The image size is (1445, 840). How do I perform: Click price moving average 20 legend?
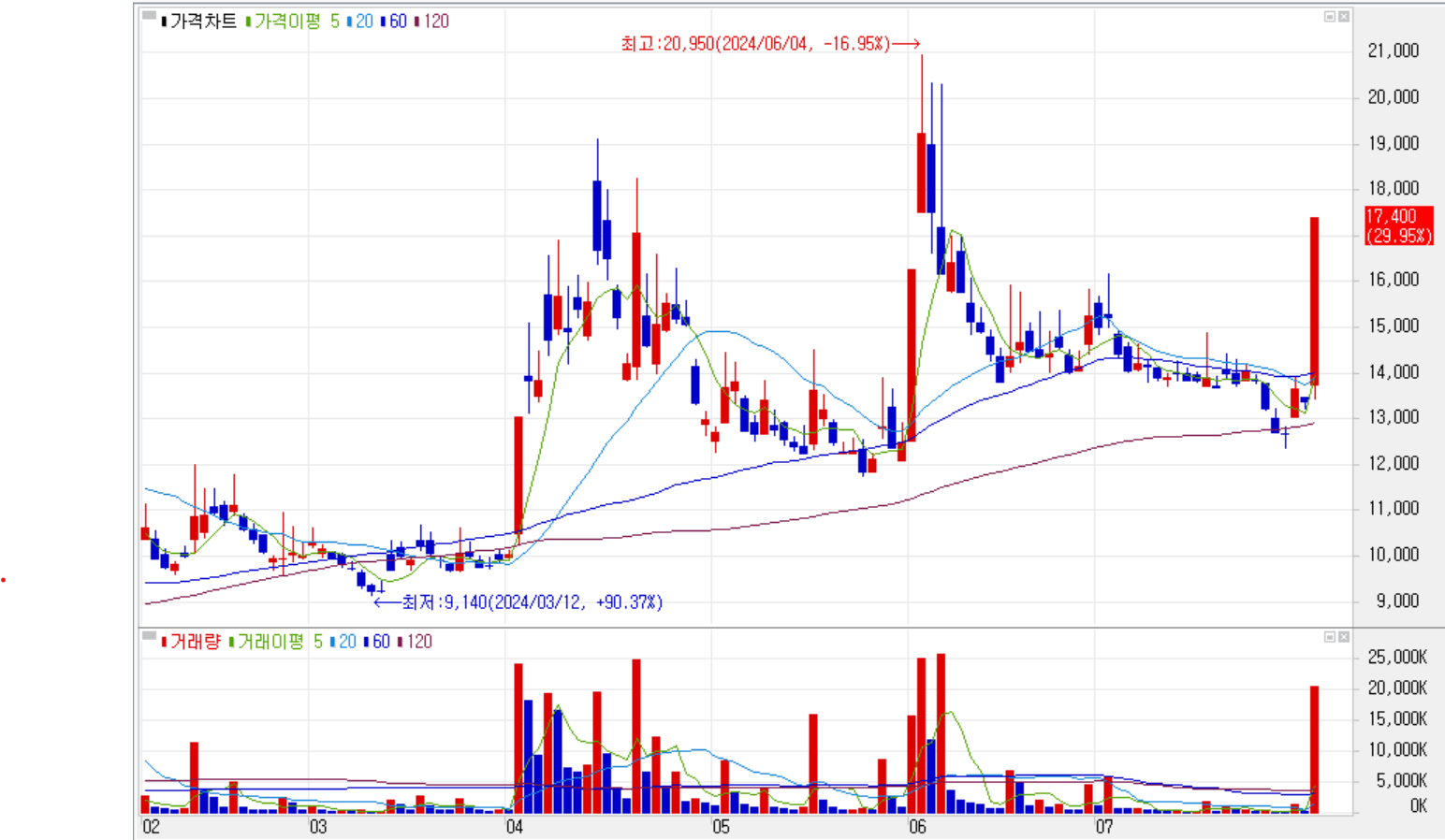[x=360, y=21]
